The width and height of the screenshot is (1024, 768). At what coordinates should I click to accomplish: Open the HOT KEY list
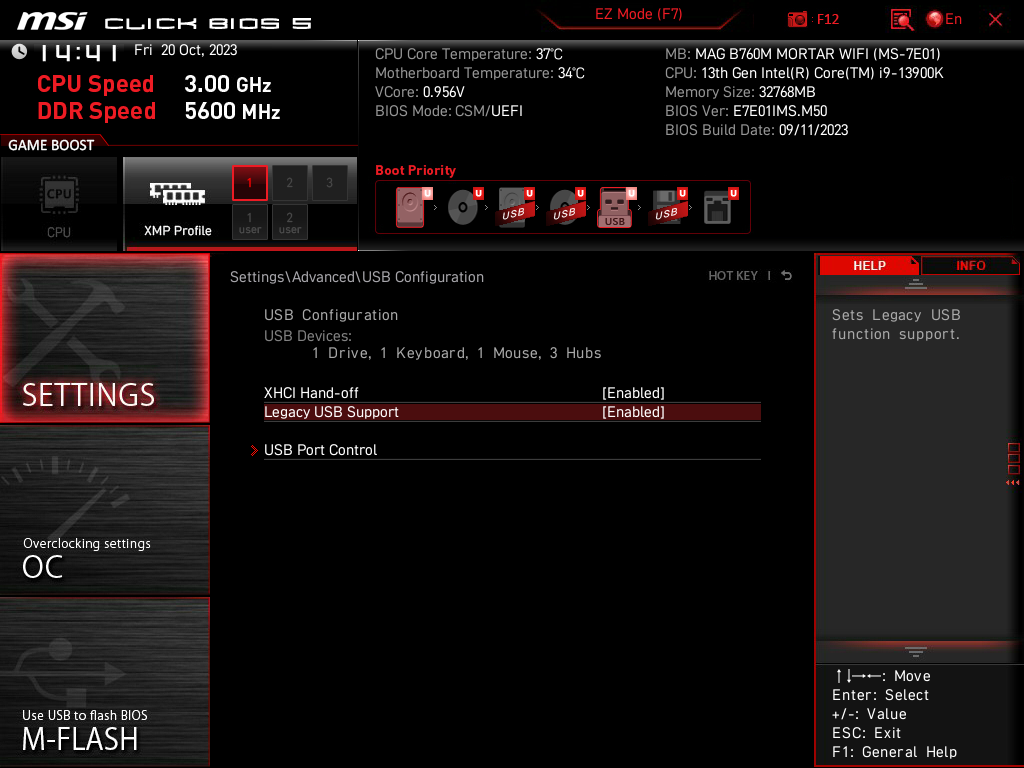(733, 276)
